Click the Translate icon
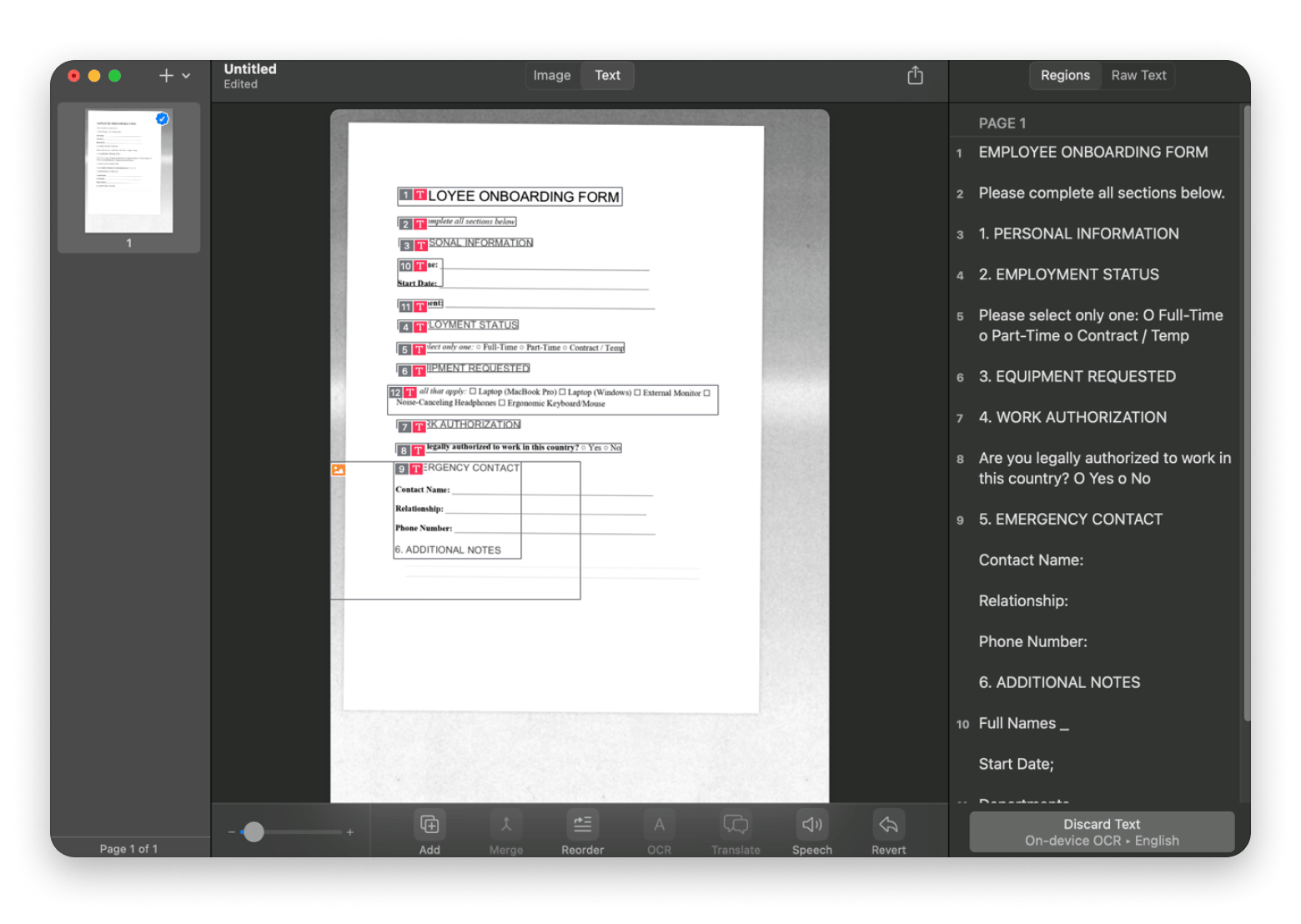1301x924 pixels. (735, 824)
